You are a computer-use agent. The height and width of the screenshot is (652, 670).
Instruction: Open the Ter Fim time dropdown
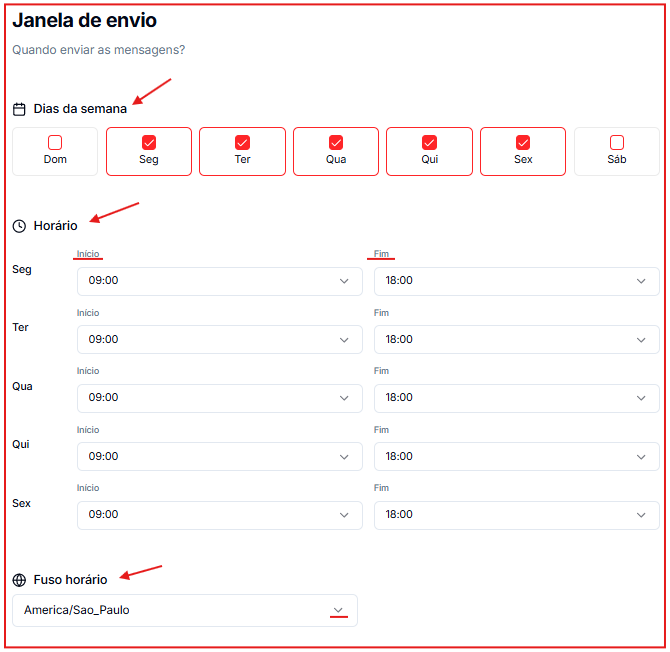[517, 340]
